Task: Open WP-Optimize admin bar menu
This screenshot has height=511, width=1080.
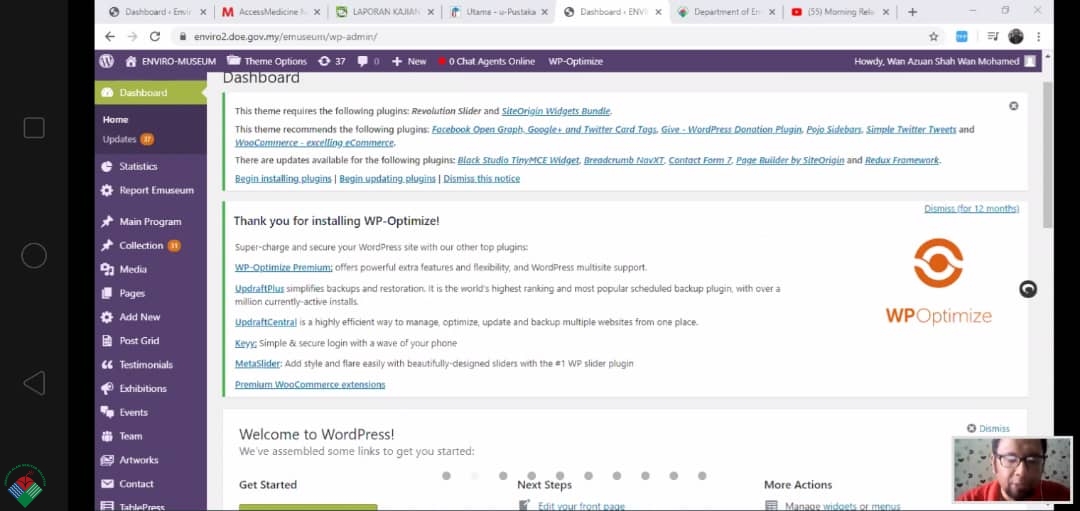Action: pyautogui.click(x=575, y=61)
